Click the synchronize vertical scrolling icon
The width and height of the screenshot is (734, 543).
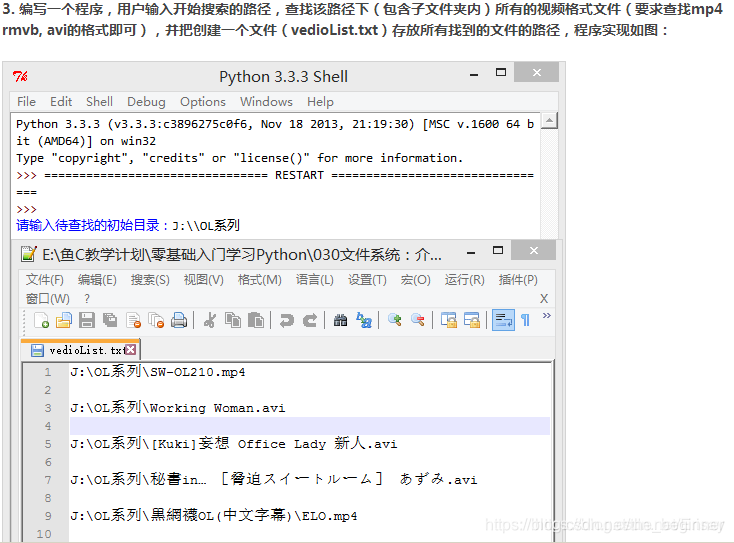449,321
